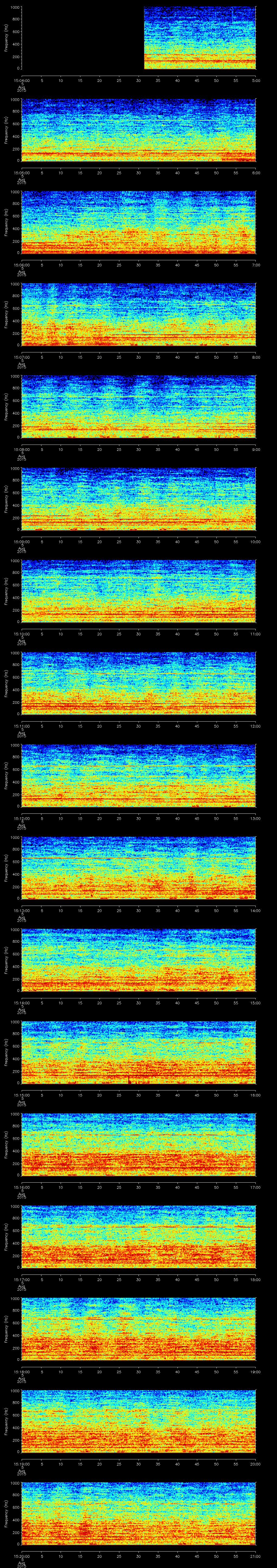Select the spectrogram panel starting at 15:04:00
This screenshot has height=1568, width=277.
[139, 38]
